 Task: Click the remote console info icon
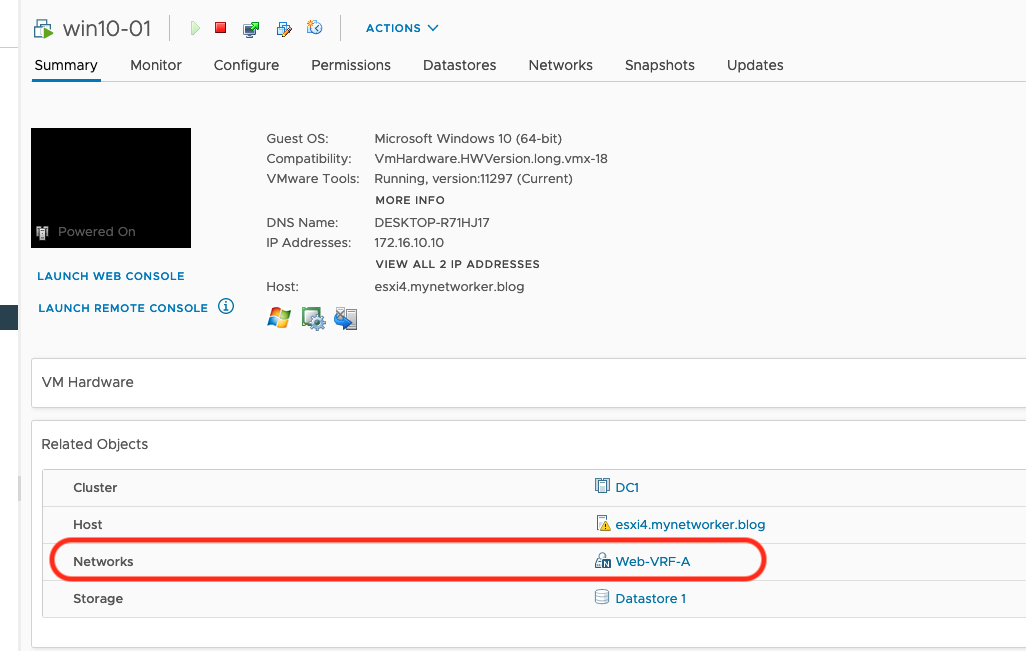click(226, 306)
